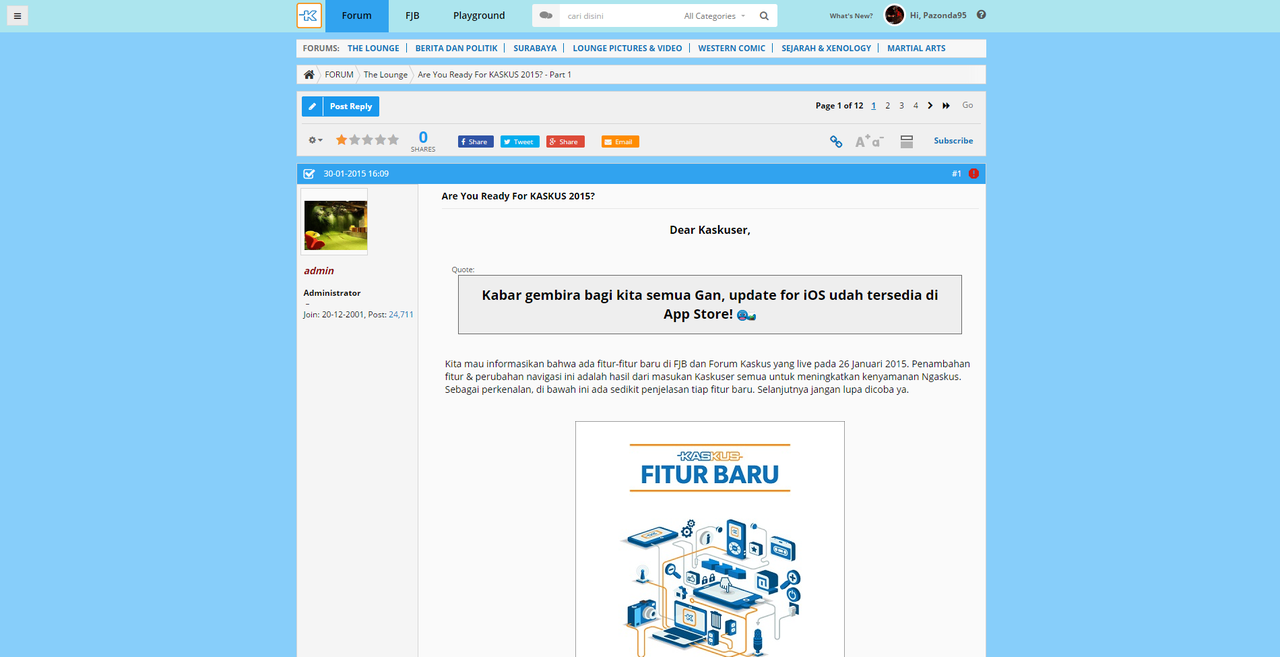This screenshot has height=657, width=1280.
Task: Expand the All Categories dropdown
Action: [715, 16]
